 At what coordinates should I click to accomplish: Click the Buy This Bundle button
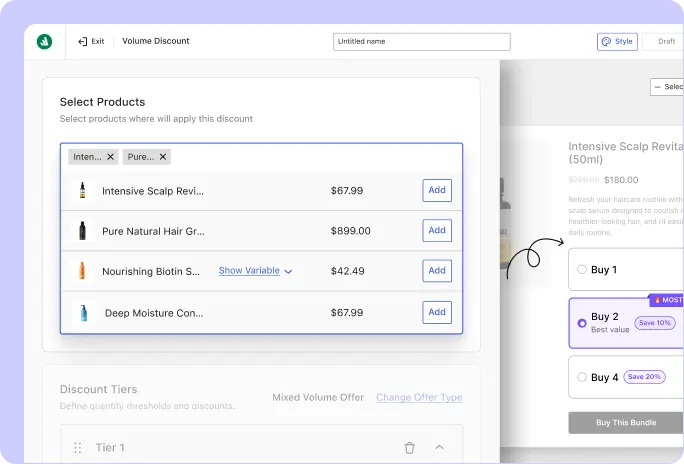[x=626, y=423]
